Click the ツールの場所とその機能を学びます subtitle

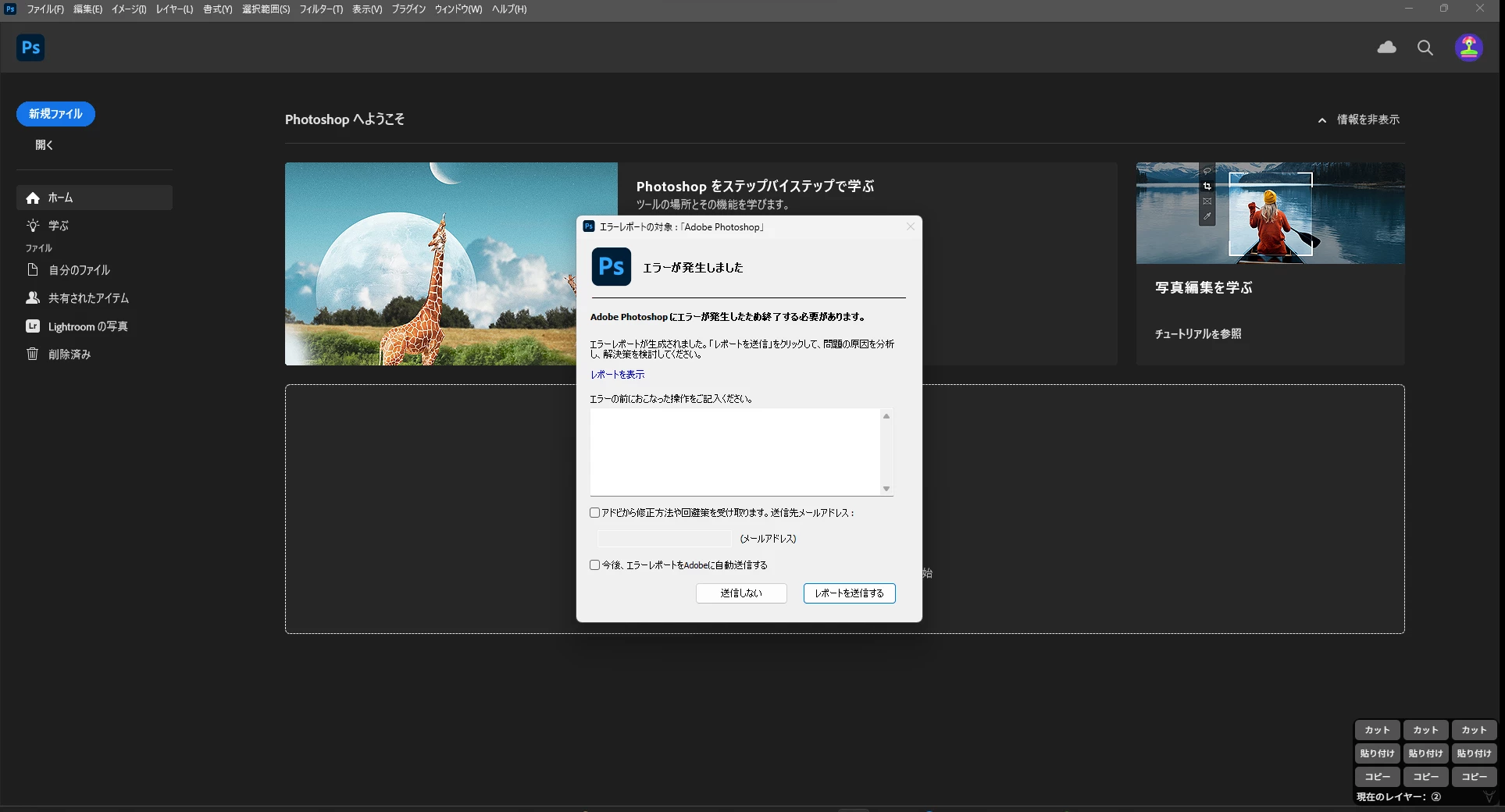[712, 205]
